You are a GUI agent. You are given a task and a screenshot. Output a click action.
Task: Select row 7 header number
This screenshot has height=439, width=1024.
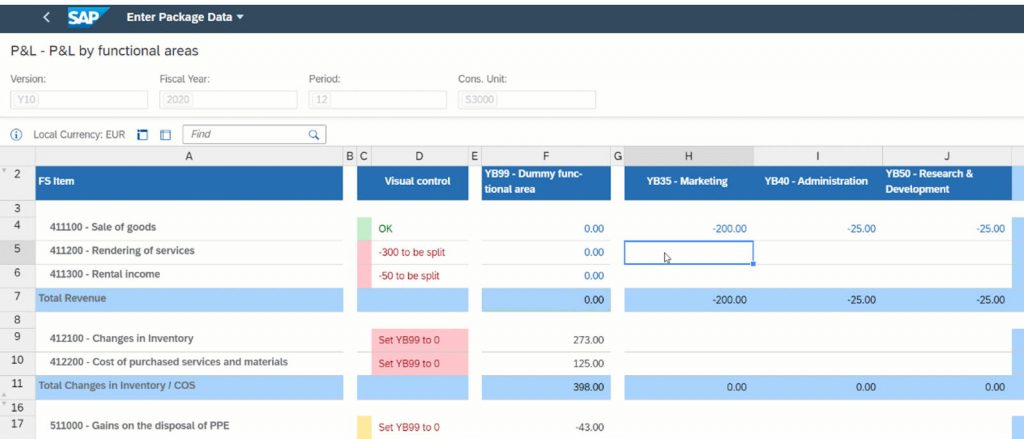[18, 298]
